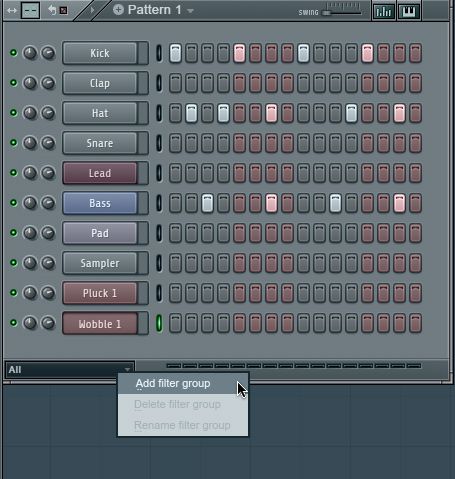The image size is (455, 479).
Task: Click the Bass channel panning knob
Action: coord(48,203)
